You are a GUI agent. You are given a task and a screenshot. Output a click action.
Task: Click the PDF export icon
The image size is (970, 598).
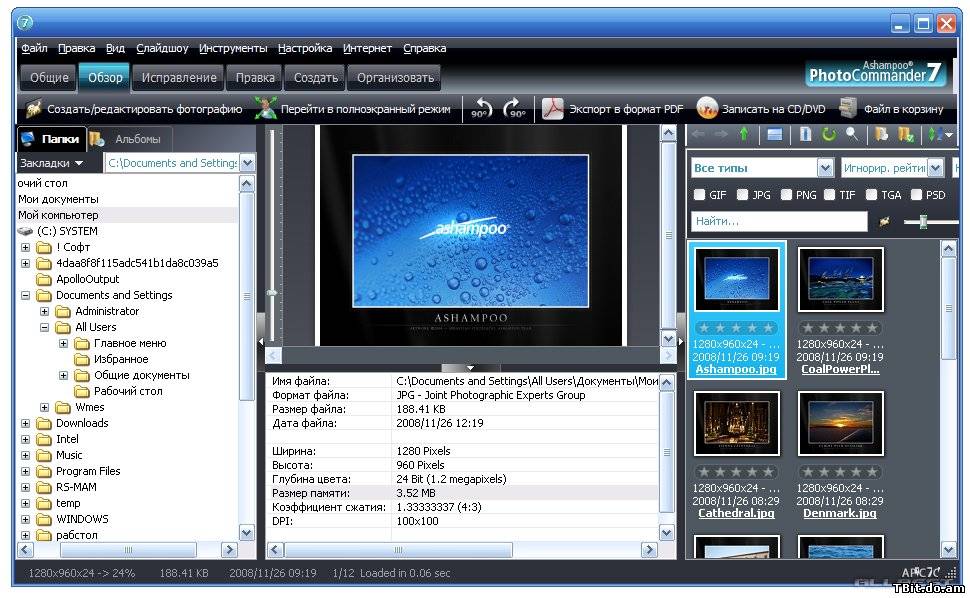coord(552,109)
